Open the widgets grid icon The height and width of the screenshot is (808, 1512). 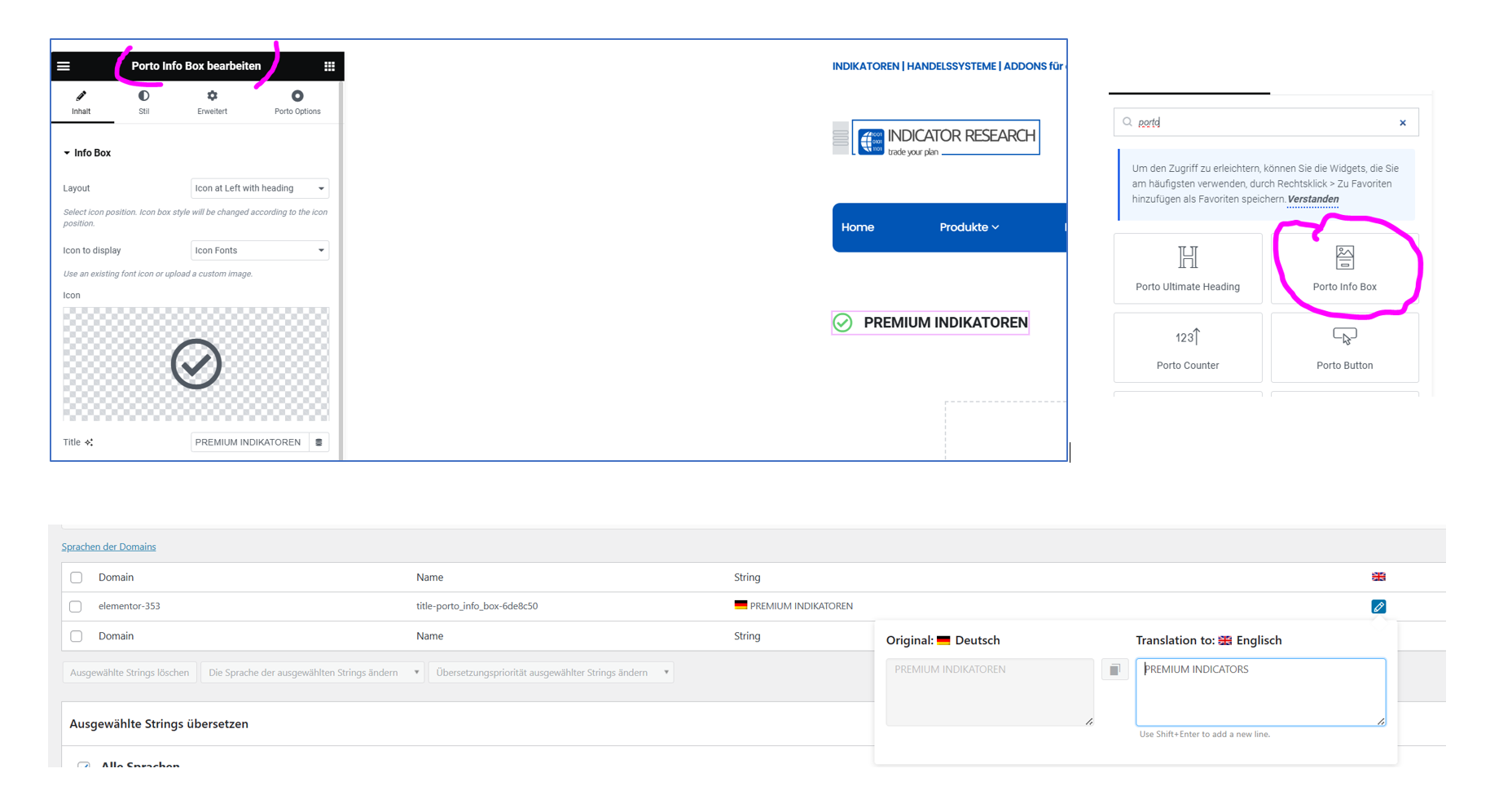point(329,66)
